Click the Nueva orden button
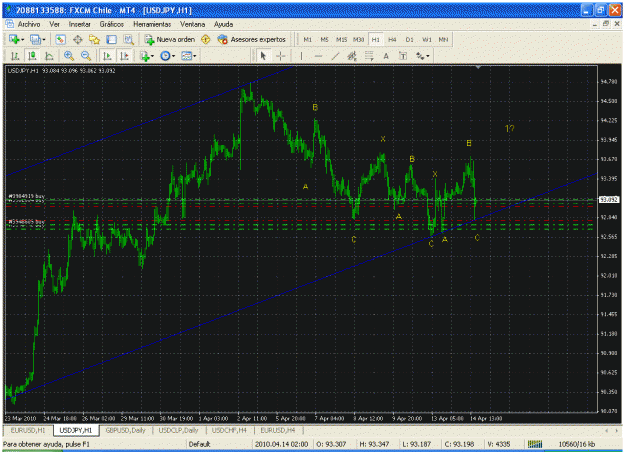 [170, 39]
